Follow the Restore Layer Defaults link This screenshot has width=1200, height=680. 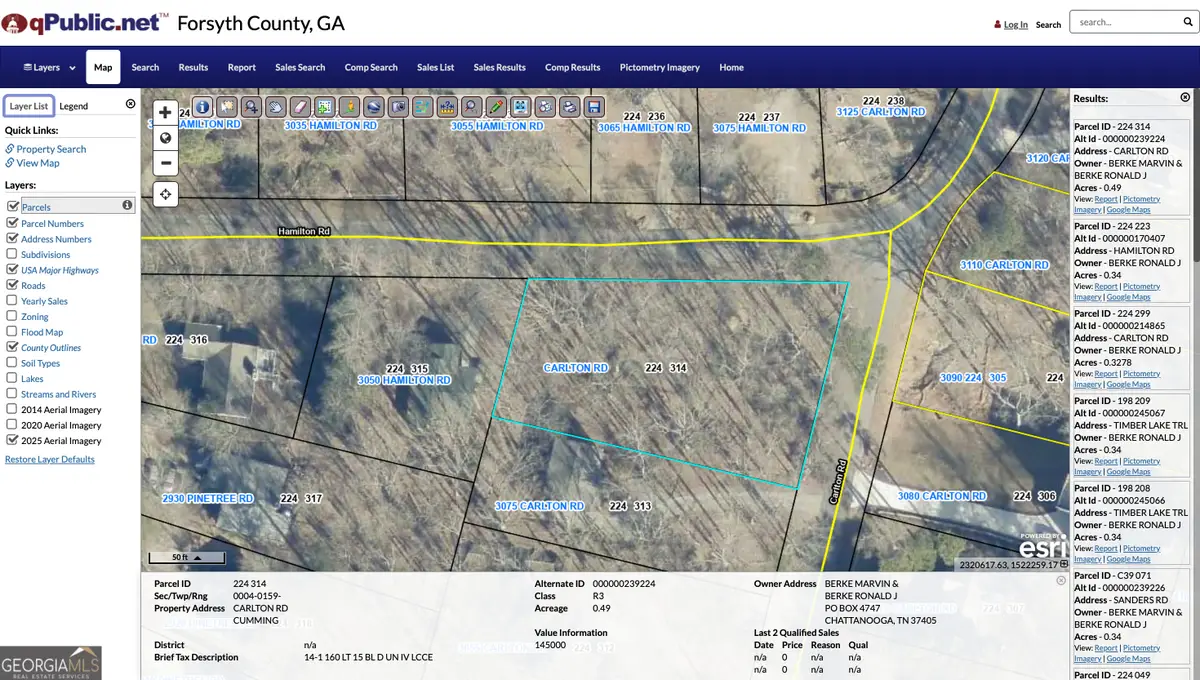(49, 459)
